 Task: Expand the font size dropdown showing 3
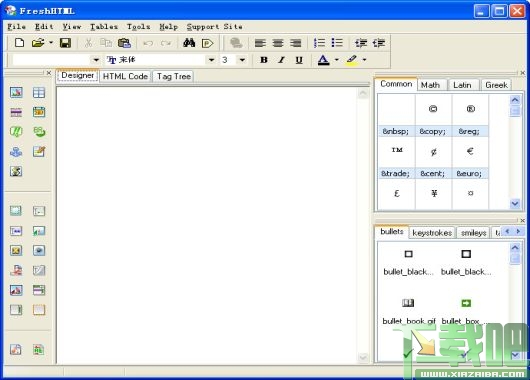242,60
